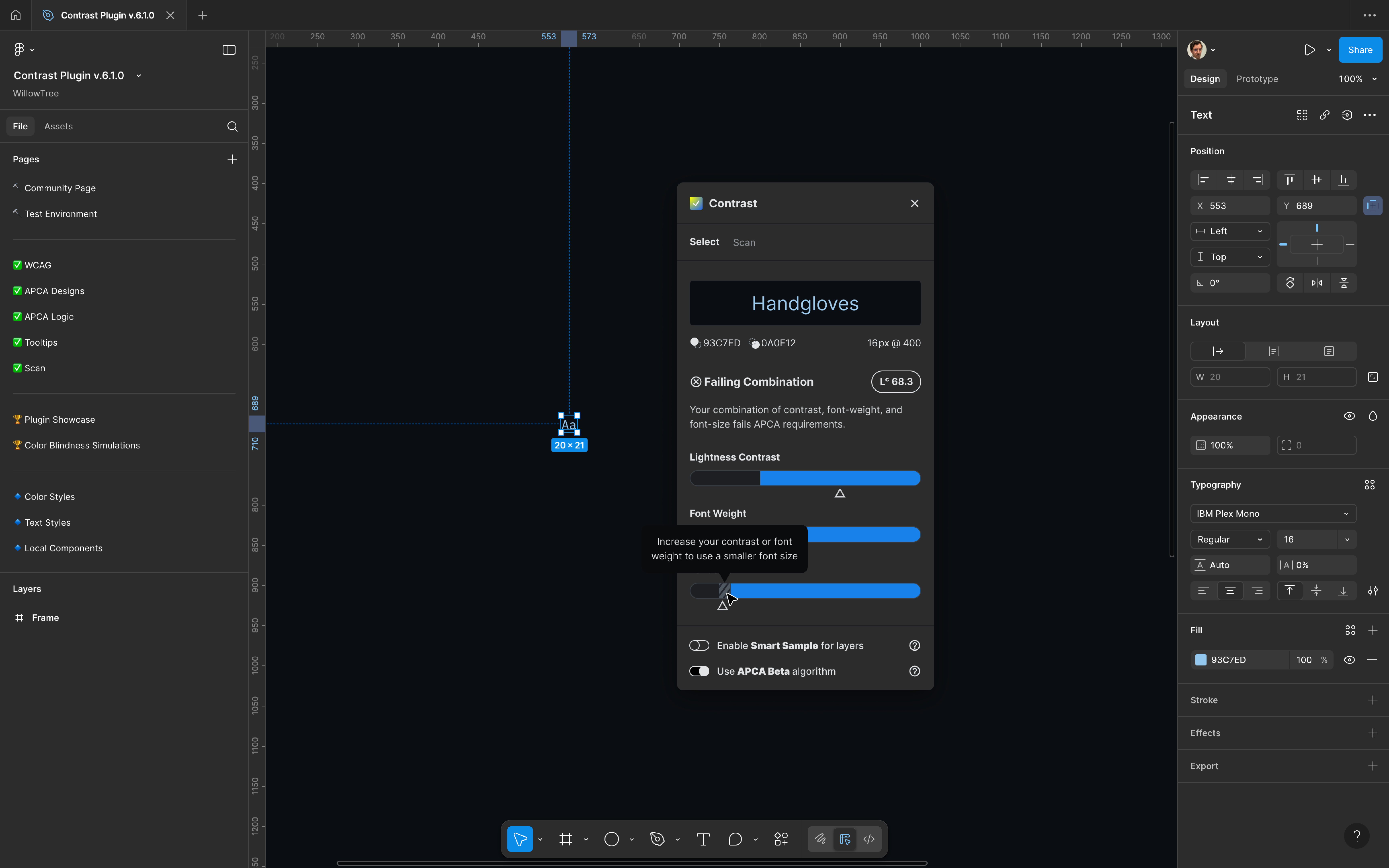Remove Fill with minus button
Screen dimensions: 1389x868
(1372, 660)
